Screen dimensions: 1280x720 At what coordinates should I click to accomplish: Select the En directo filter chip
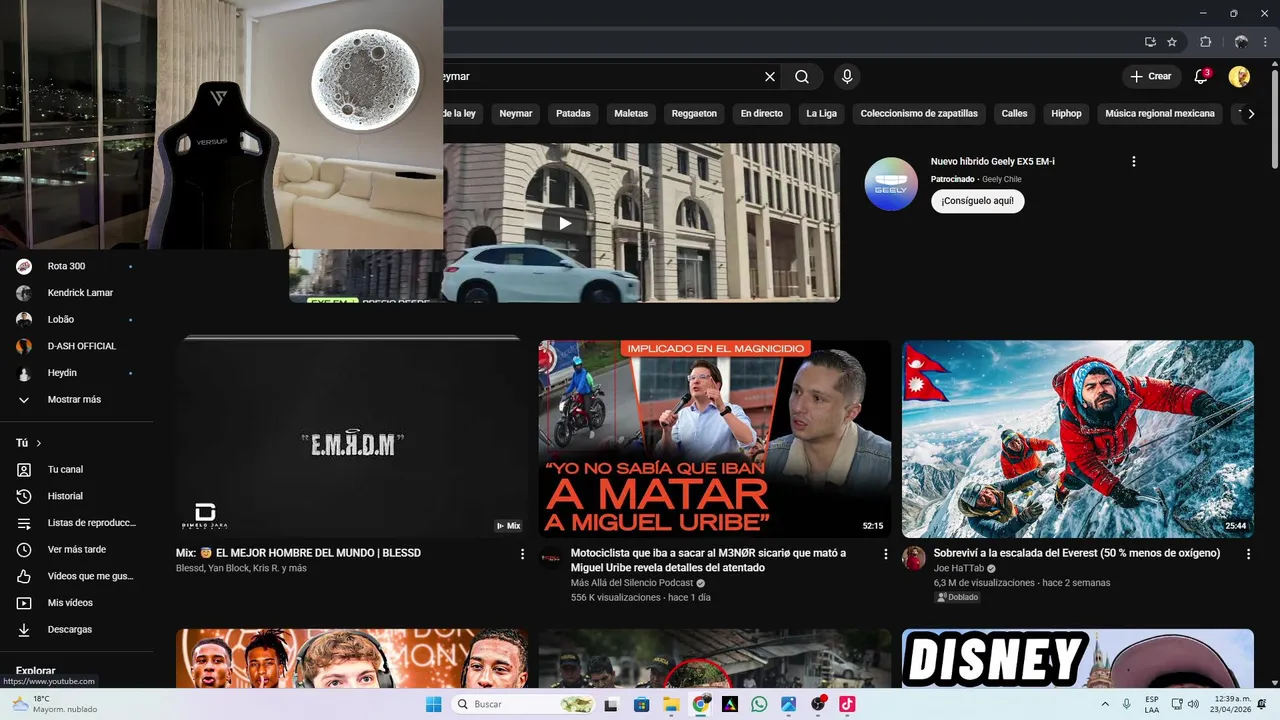[x=762, y=113]
